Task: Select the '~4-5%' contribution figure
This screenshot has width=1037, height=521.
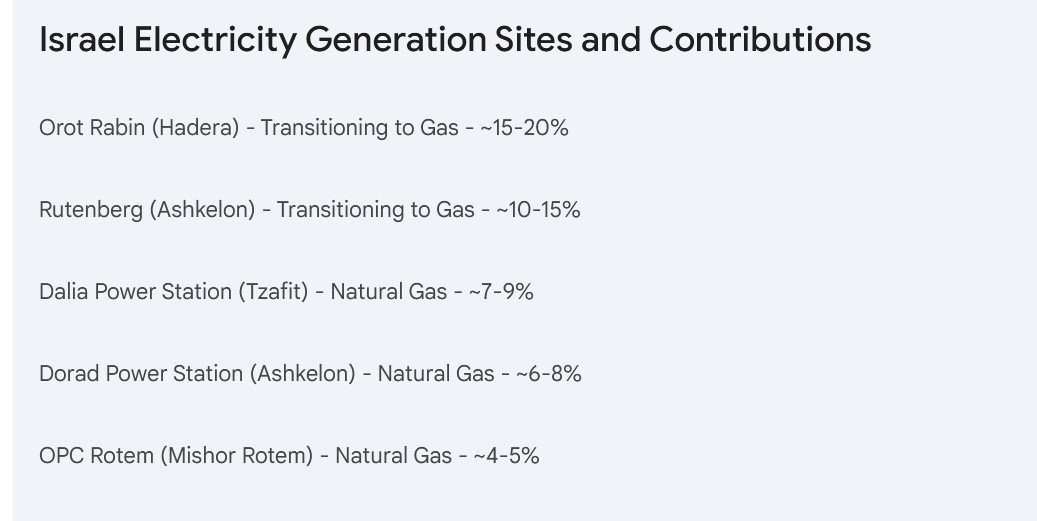Action: [506, 456]
